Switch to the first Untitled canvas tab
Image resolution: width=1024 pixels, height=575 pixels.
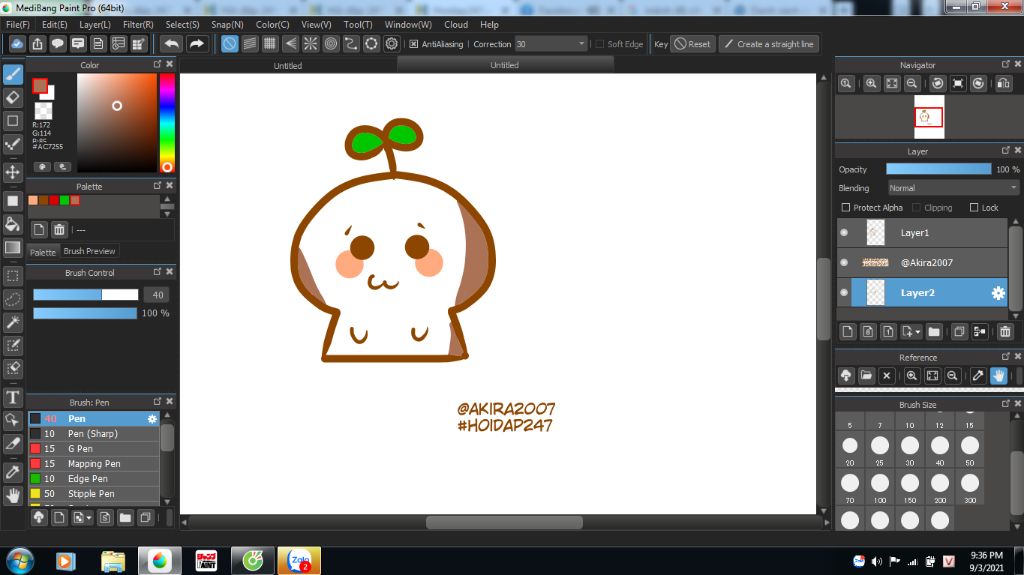coord(287,65)
